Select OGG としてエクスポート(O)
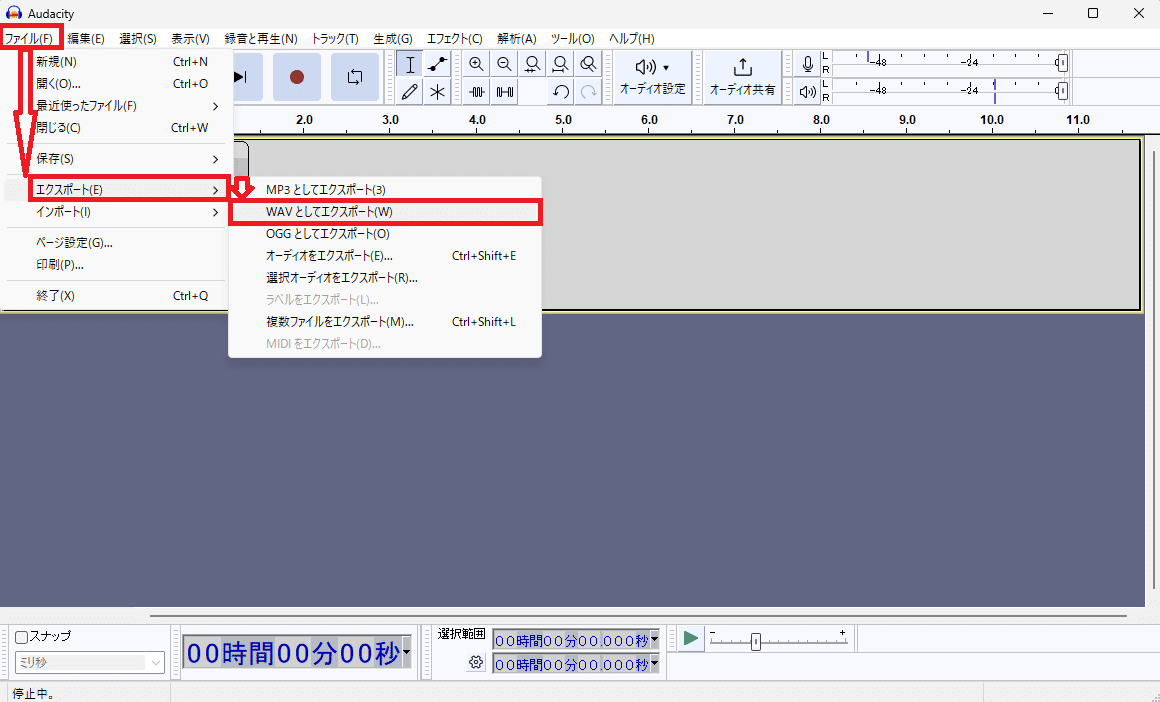This screenshot has height=702, width=1160. click(x=385, y=234)
